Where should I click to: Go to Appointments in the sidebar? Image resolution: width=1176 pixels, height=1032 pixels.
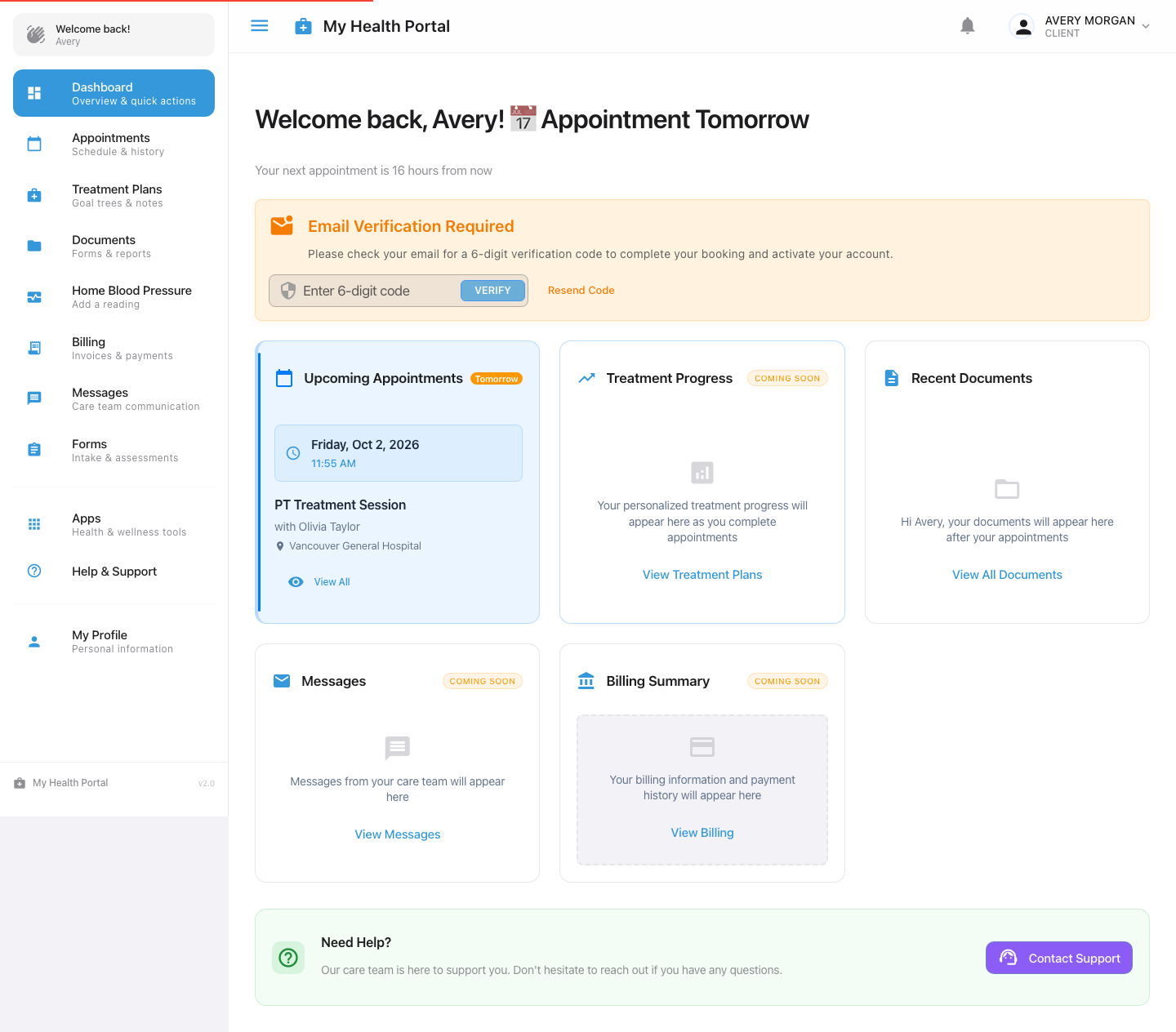(x=114, y=145)
